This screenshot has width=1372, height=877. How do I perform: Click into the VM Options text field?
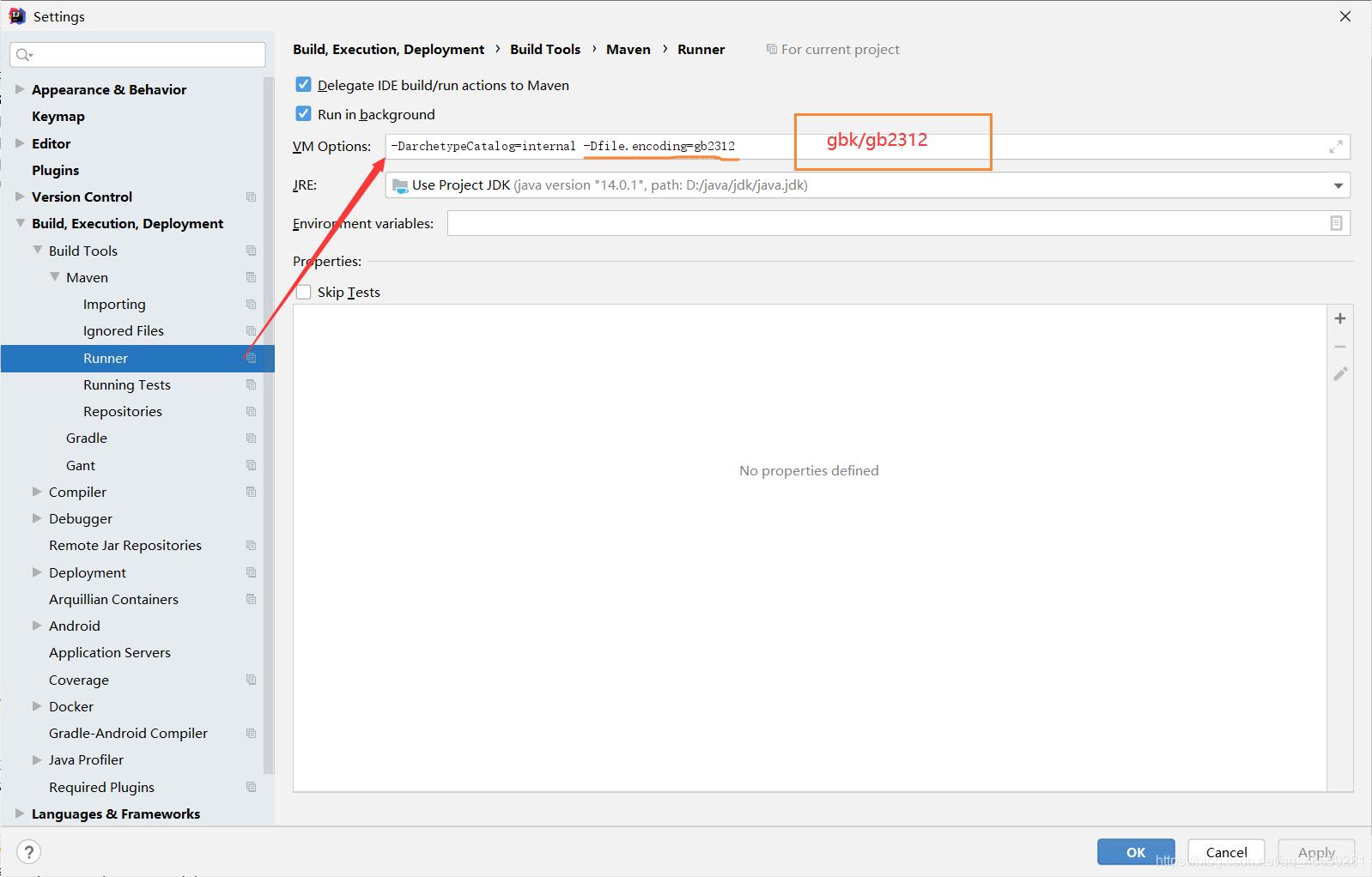point(867,147)
